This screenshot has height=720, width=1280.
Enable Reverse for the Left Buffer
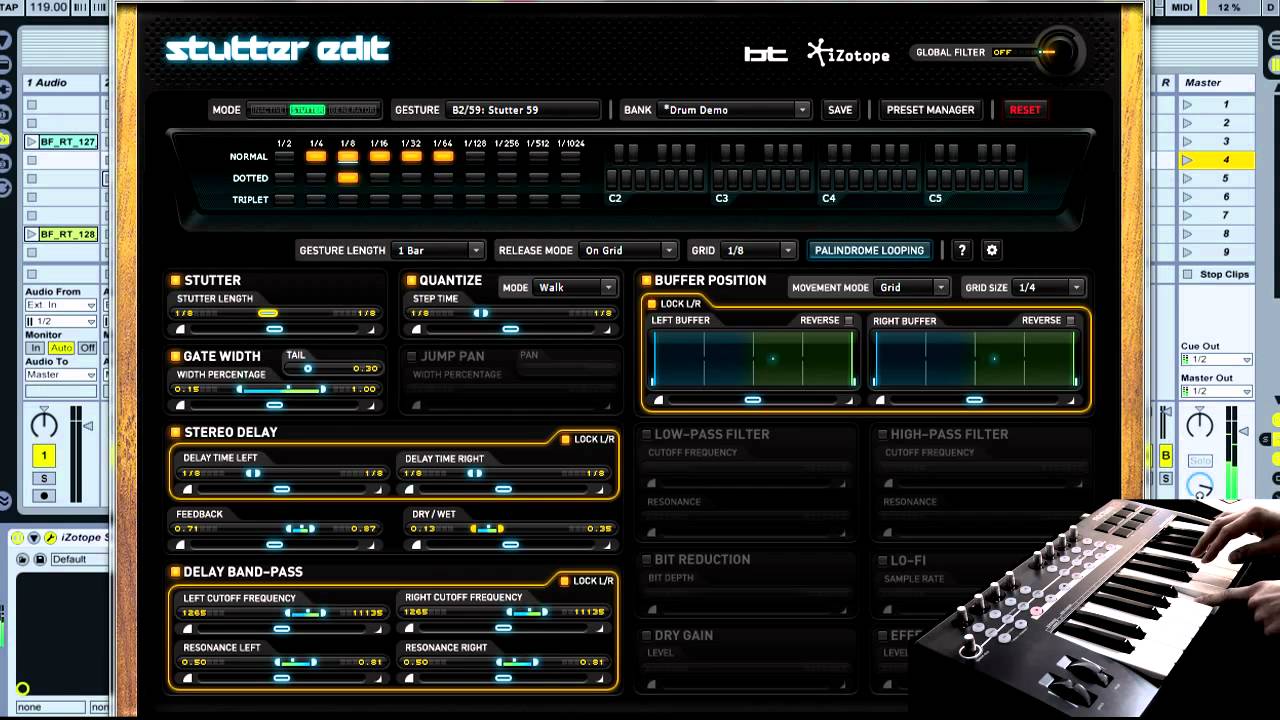(x=849, y=321)
